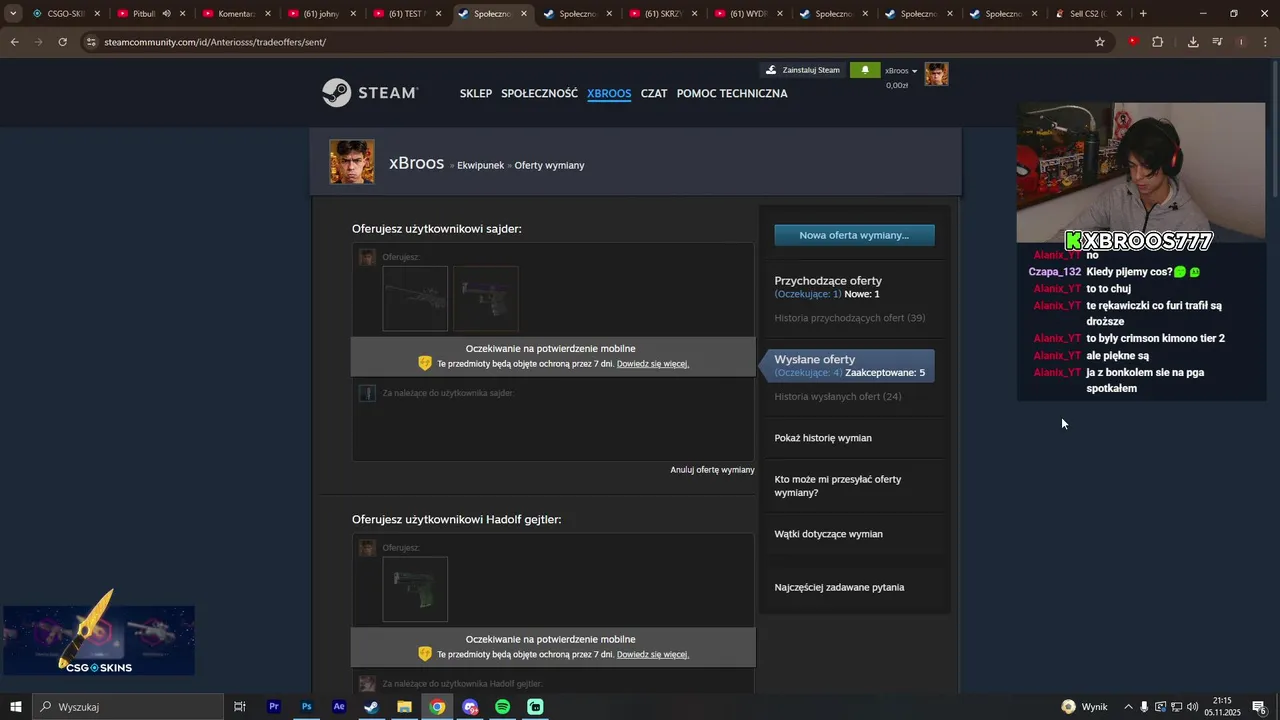The width and height of the screenshot is (1280, 720).
Task: Reload the page with refresh icon
Action: [x=62, y=42]
